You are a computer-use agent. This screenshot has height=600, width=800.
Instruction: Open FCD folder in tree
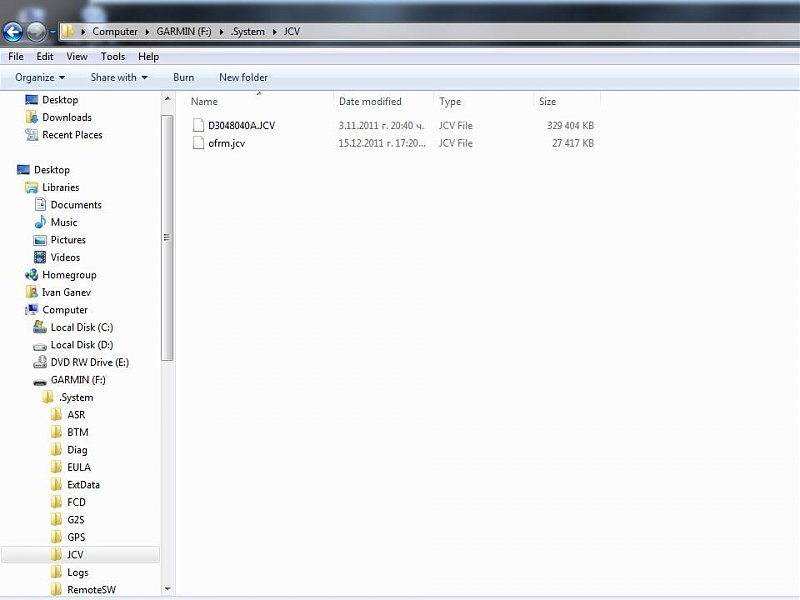coord(76,502)
